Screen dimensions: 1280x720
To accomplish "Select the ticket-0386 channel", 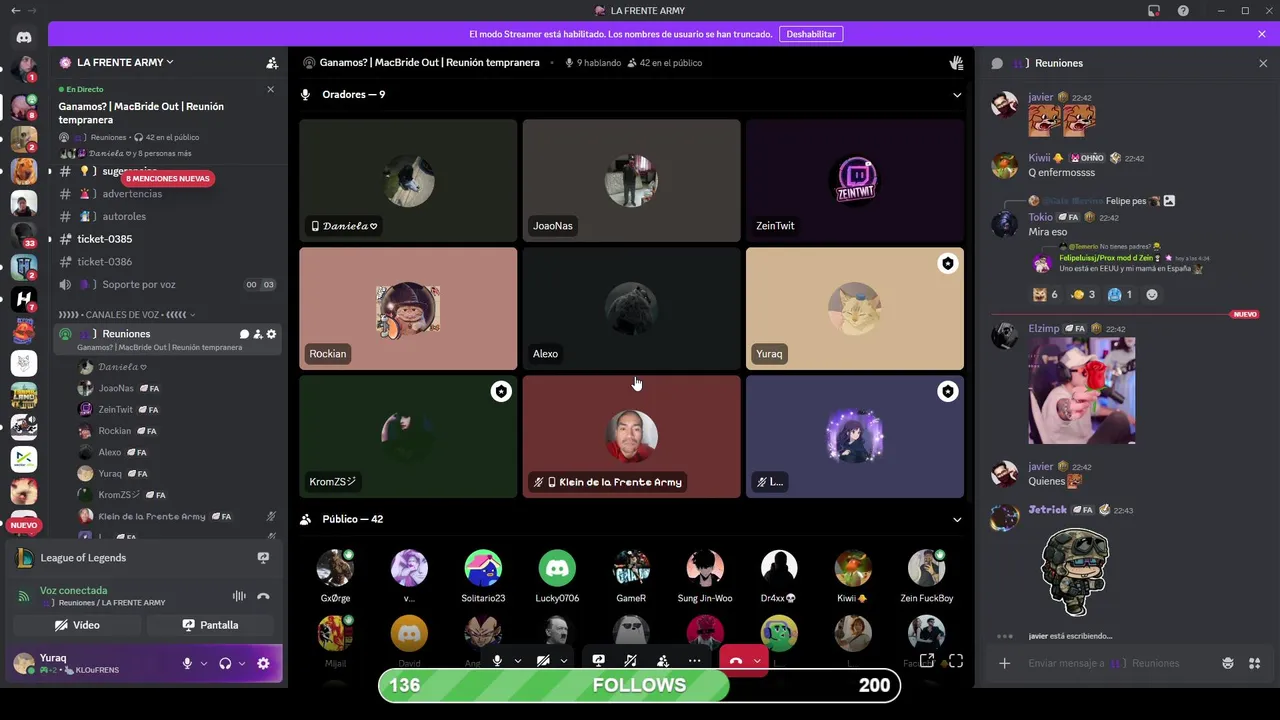I will coord(167,261).
